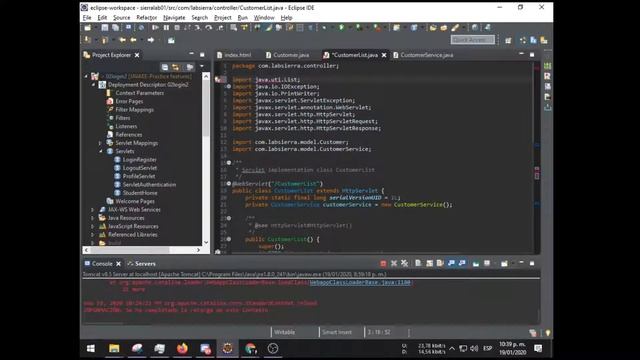Open the Navigate menu
Viewport: 640px width, 360px height.
[174, 18]
